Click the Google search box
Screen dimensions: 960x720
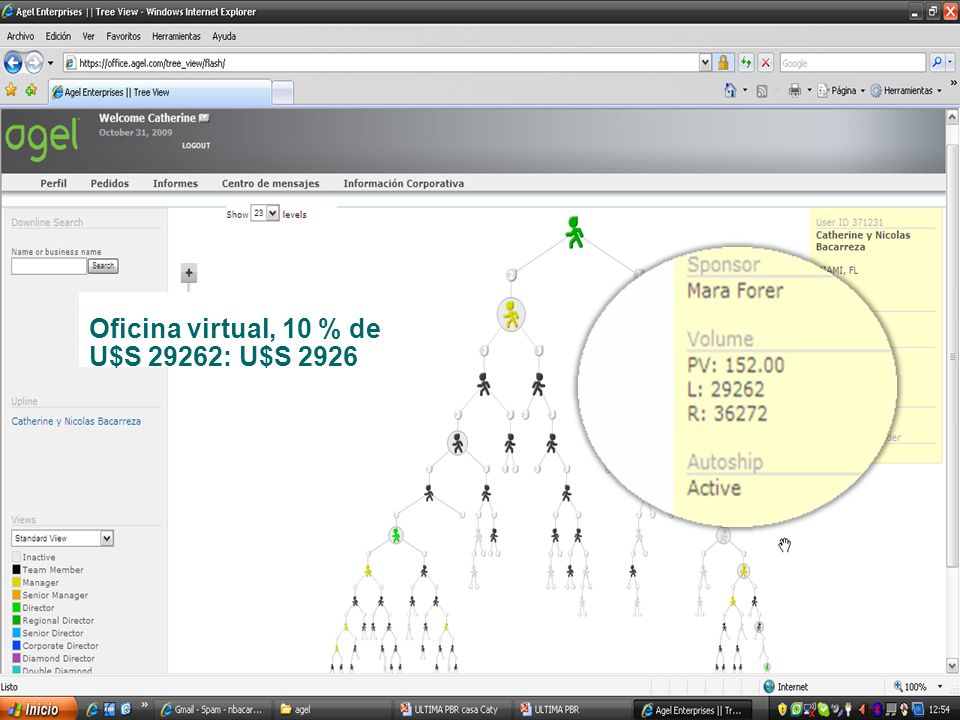(852, 63)
